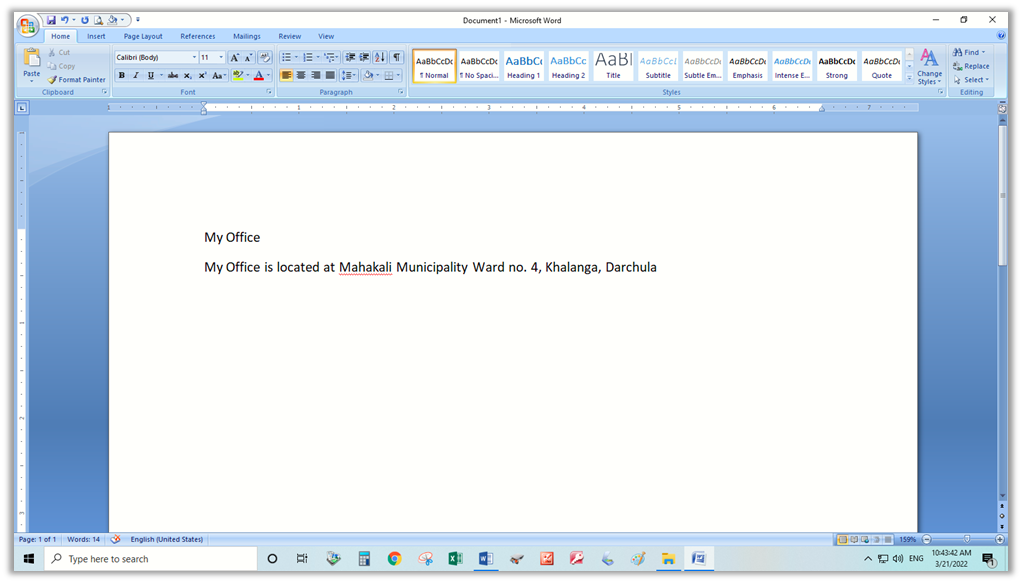This screenshot has height=583, width=1022.
Task: Shrink the font size
Action: (x=248, y=57)
